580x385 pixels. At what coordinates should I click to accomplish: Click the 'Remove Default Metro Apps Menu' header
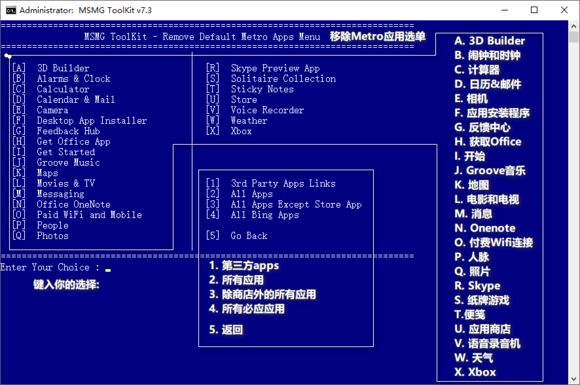(x=241, y=37)
